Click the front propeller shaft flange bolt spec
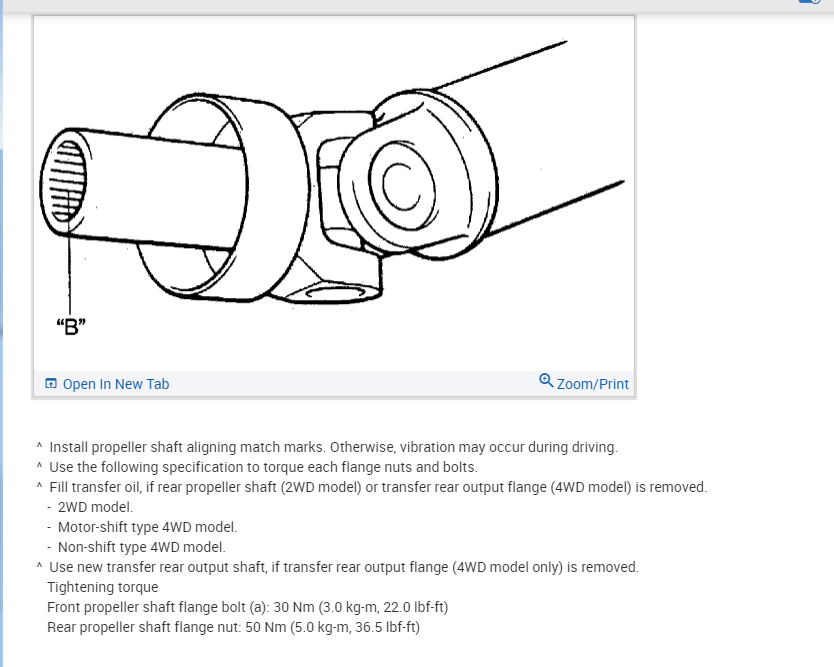 point(247,607)
